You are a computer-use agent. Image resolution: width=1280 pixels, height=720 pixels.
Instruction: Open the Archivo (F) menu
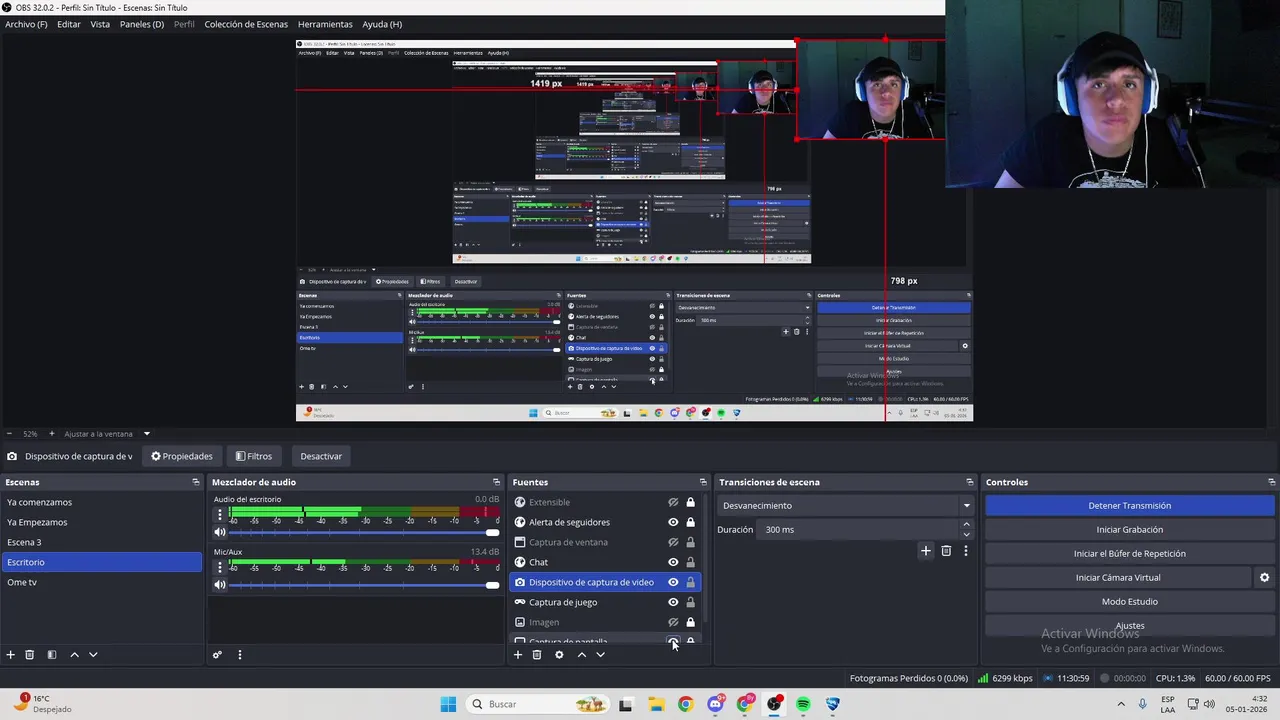[x=26, y=24]
